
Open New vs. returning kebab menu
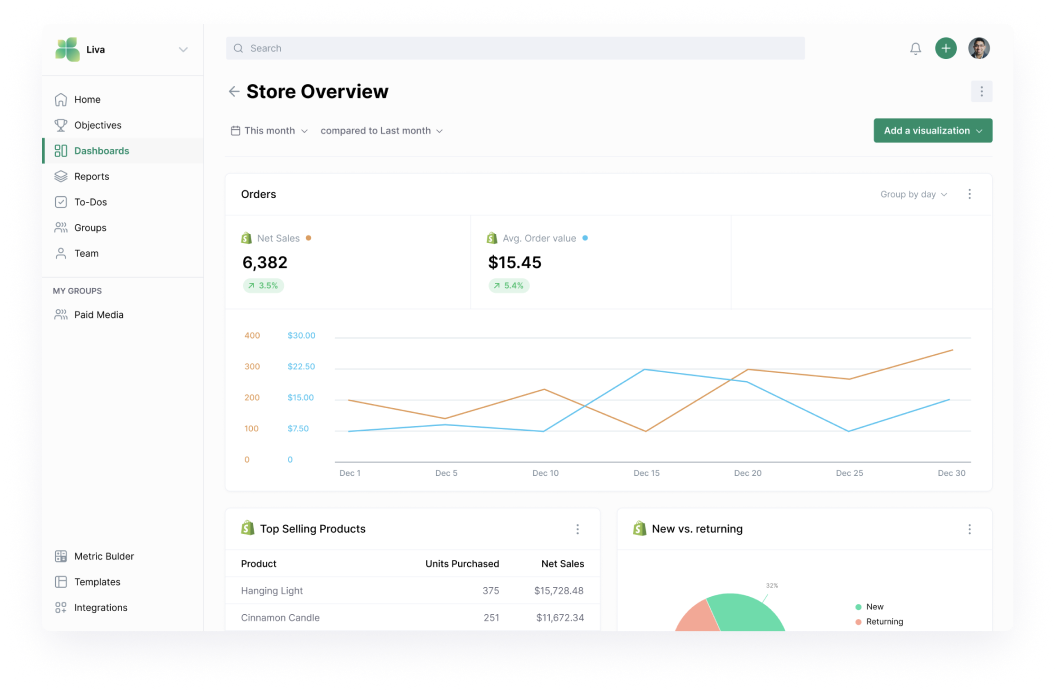[969, 529]
